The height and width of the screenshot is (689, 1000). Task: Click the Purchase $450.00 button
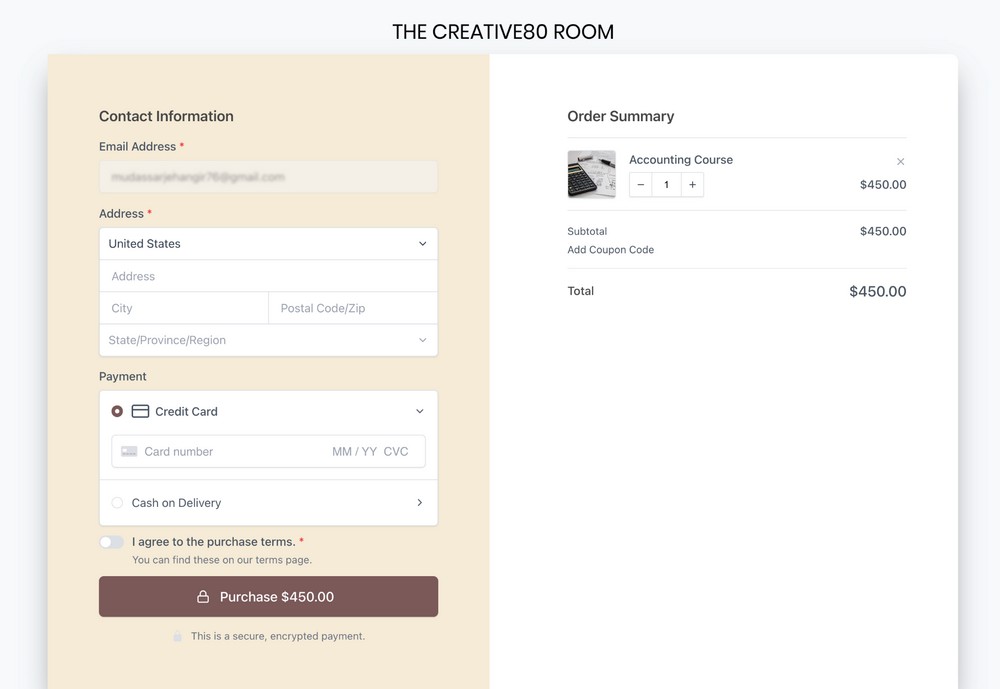click(x=268, y=596)
